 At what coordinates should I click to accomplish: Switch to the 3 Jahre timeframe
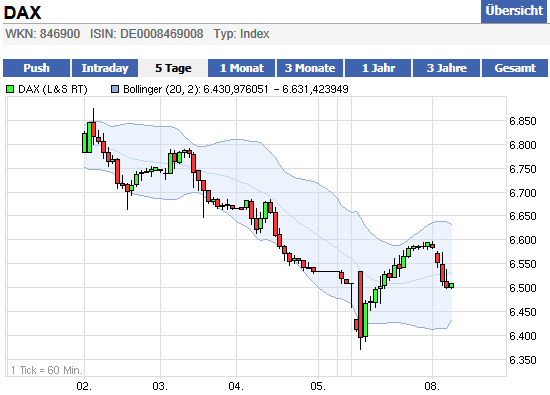click(x=447, y=68)
